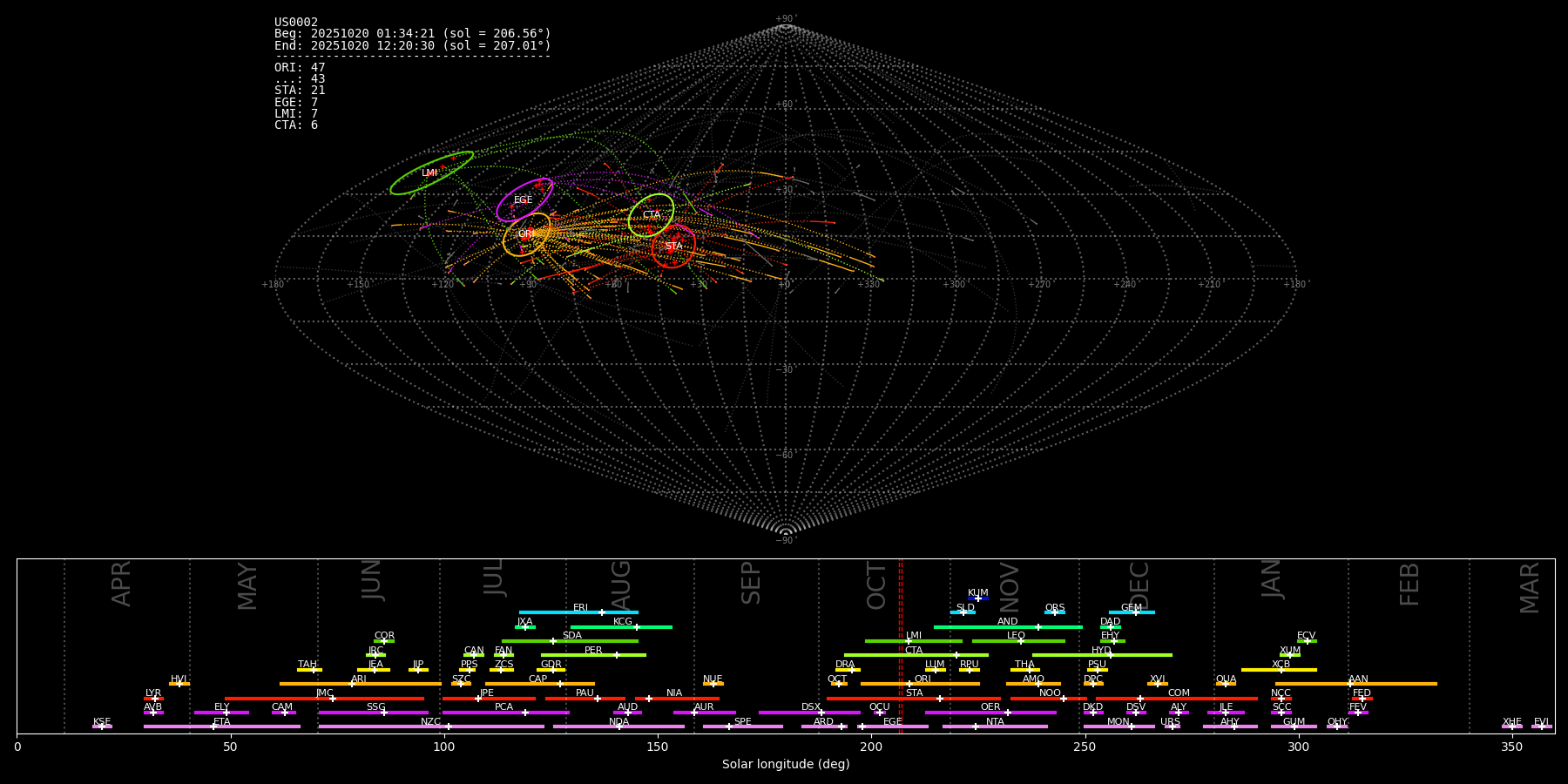
Task: Click the +120 longitude label on the map
Action: (x=443, y=284)
